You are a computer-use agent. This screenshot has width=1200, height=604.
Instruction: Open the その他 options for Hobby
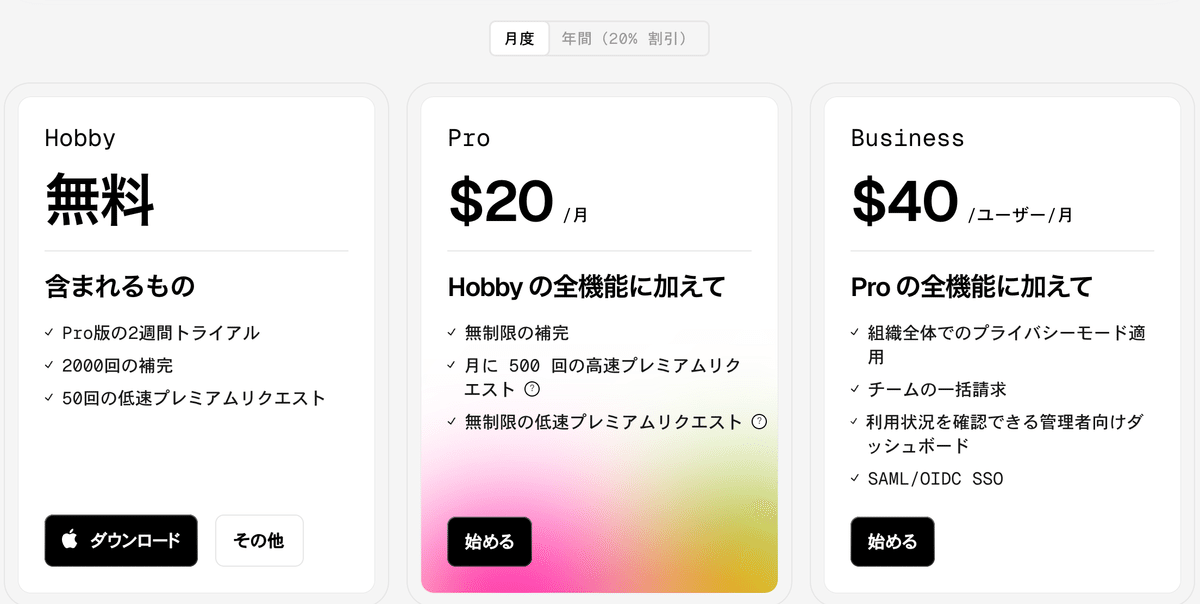259,540
